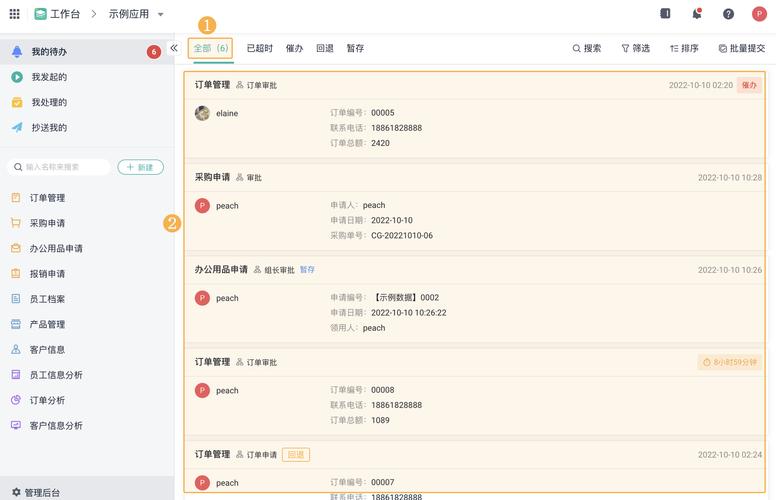
Task: Click the 批量提交 button
Action: pyautogui.click(x=741, y=48)
